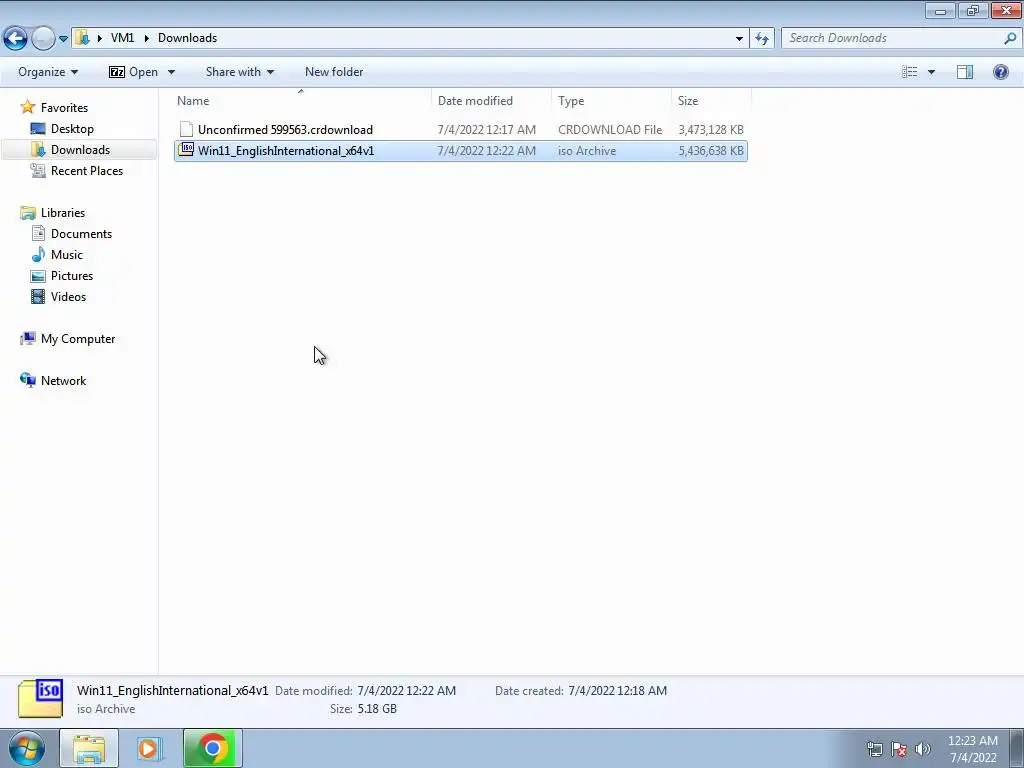Click the Music note icon

pyautogui.click(x=39, y=254)
